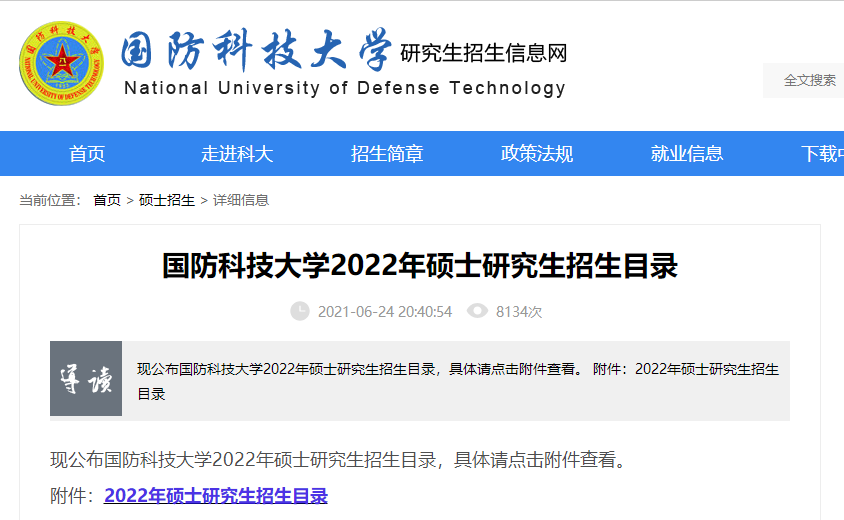Click the National University of Defense Technology text
This screenshot has width=844, height=520.
click(344, 88)
